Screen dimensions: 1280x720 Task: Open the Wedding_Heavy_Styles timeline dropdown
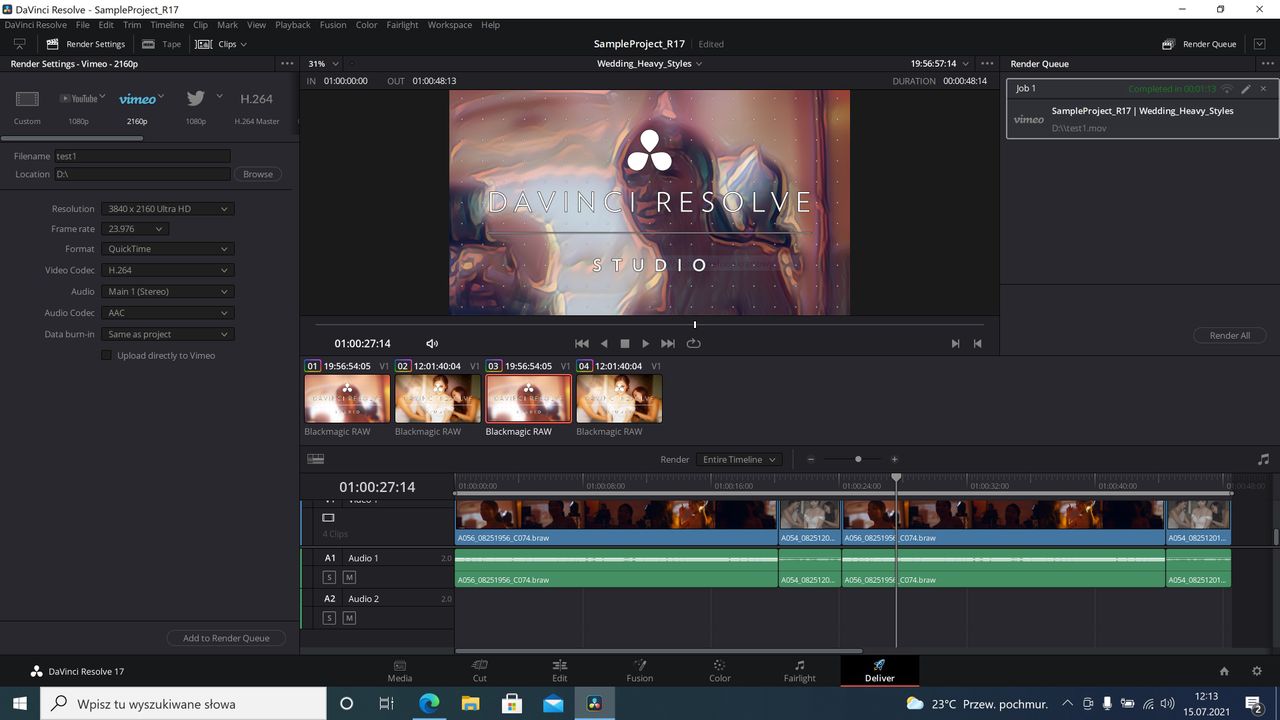click(x=650, y=63)
